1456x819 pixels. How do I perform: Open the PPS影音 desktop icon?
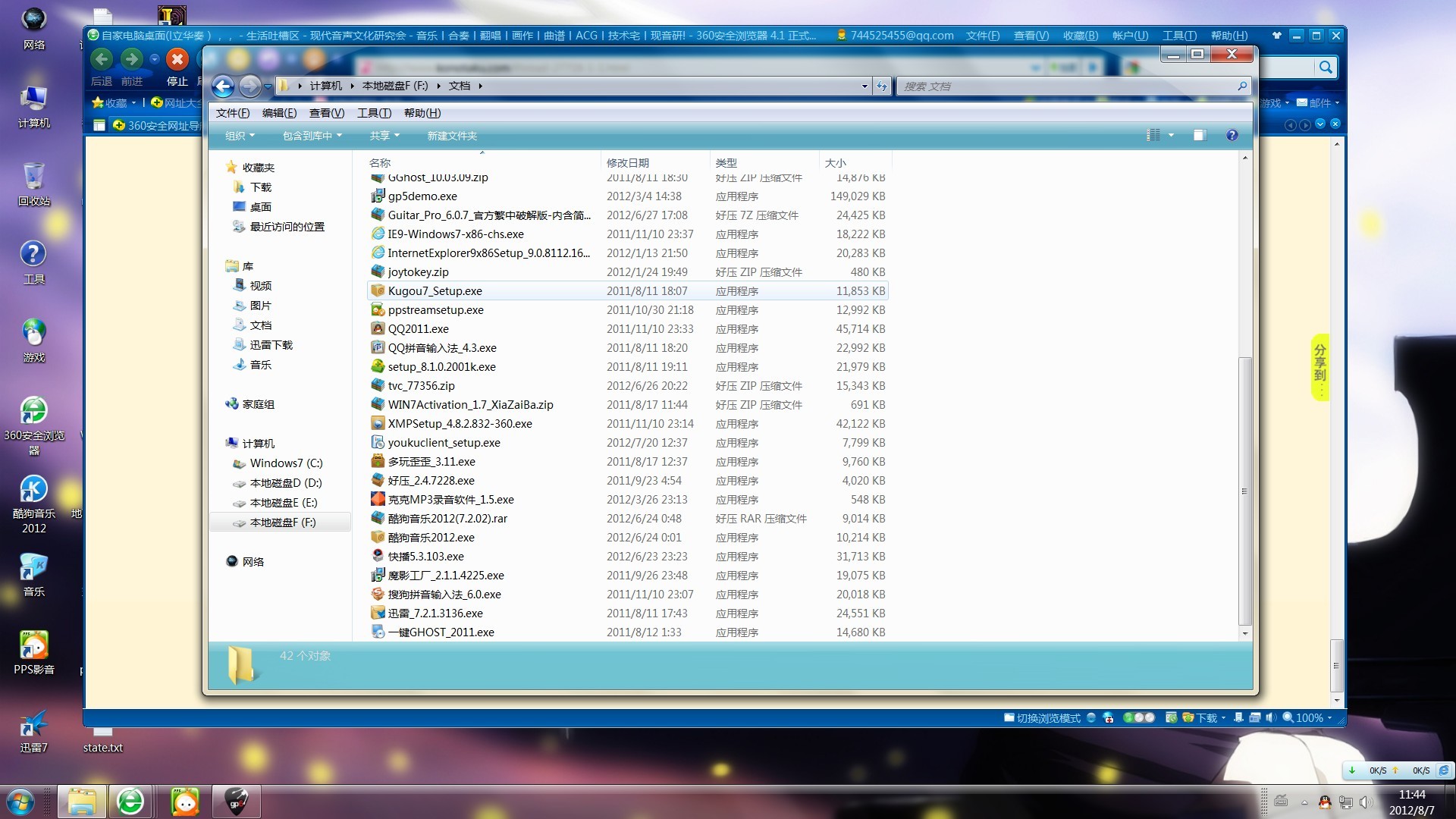point(34,652)
